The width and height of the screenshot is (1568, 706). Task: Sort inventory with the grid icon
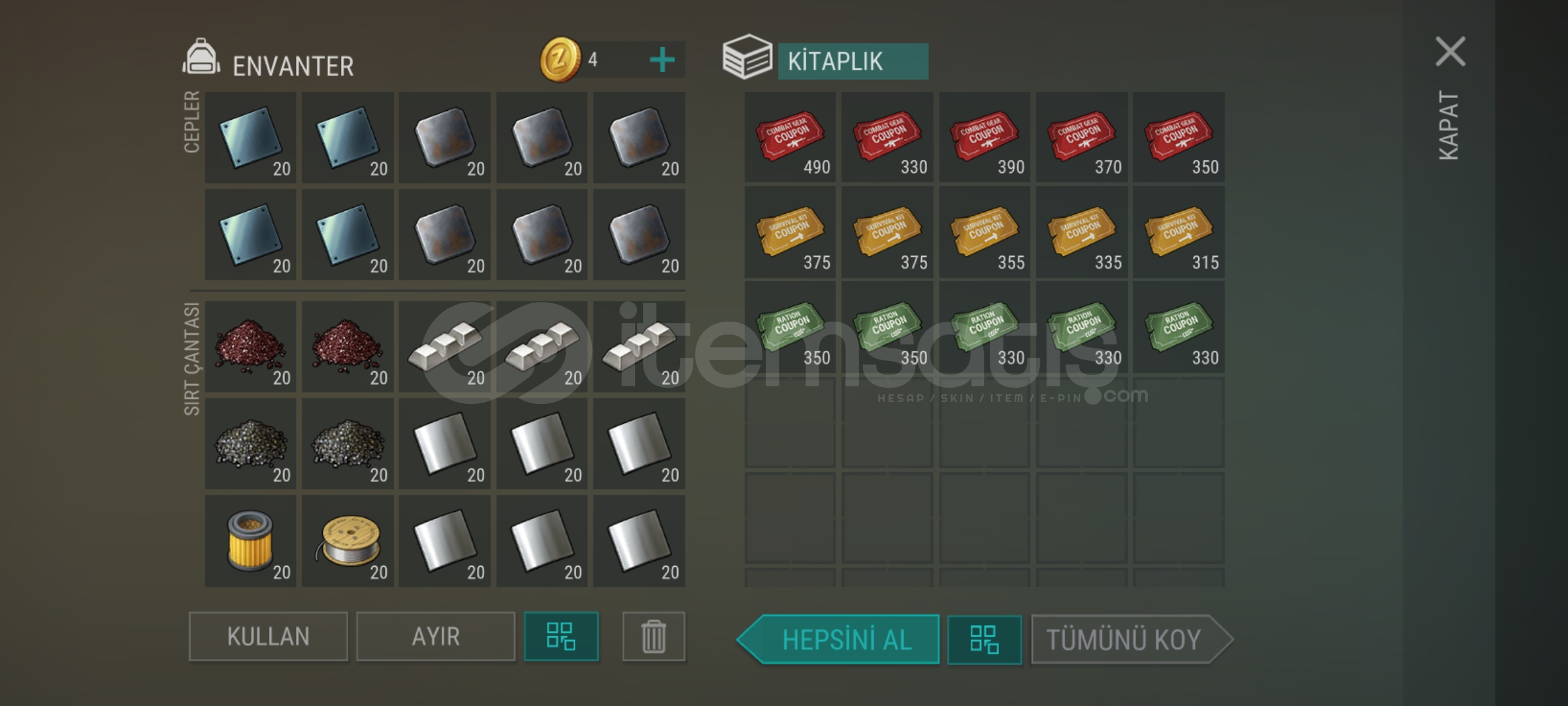[561, 637]
